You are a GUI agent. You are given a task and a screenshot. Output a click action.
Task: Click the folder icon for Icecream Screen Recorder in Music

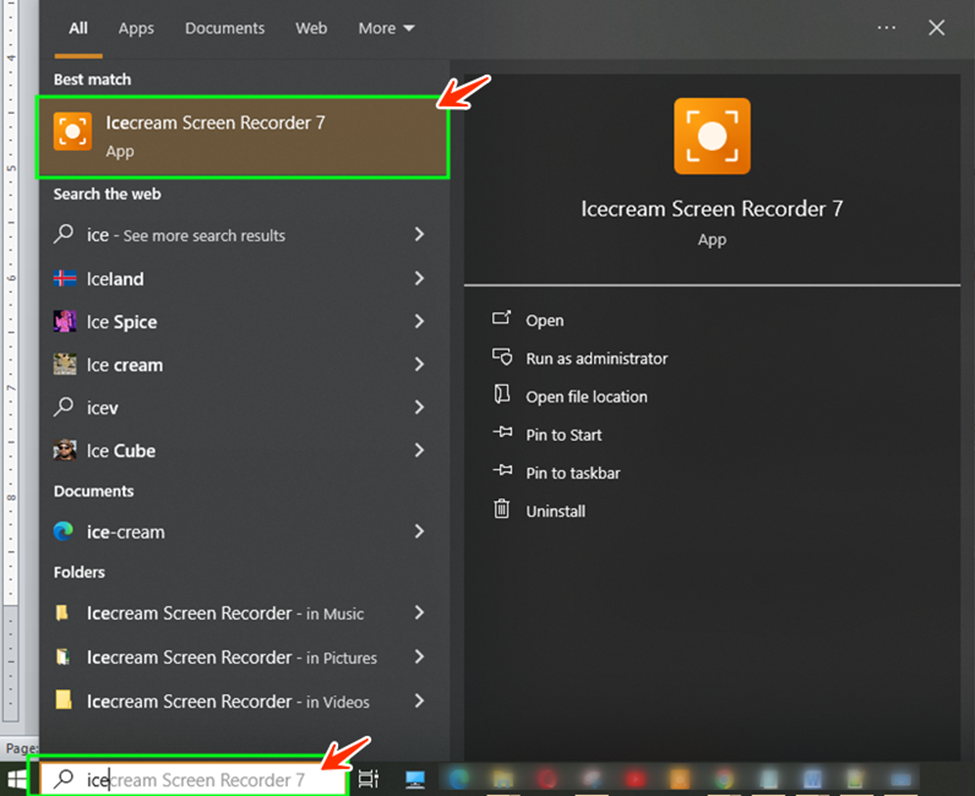62,613
